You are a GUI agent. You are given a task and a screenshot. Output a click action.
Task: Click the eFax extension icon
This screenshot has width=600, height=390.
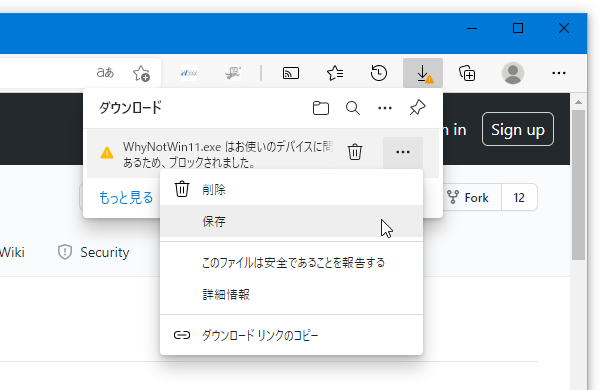tap(189, 73)
